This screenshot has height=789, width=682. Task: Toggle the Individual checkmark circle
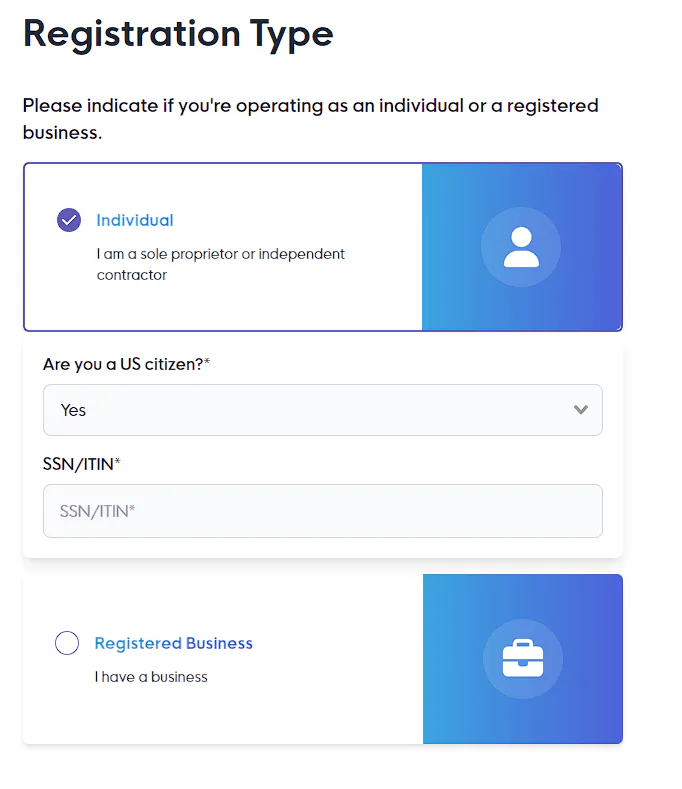[x=69, y=220]
